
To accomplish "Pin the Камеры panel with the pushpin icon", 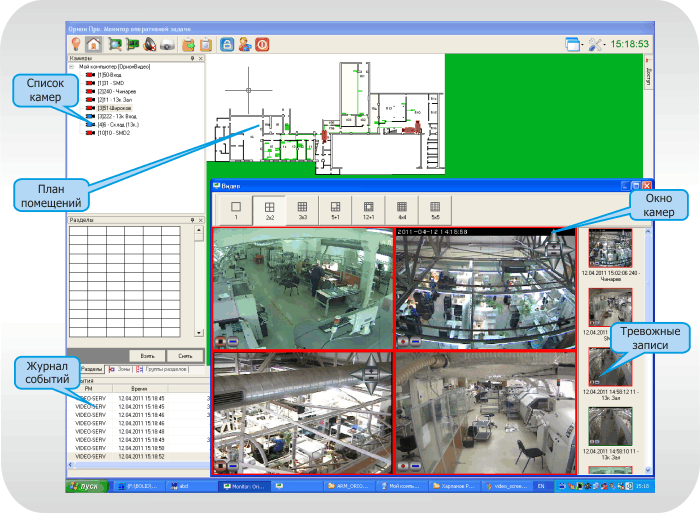I will (192, 58).
